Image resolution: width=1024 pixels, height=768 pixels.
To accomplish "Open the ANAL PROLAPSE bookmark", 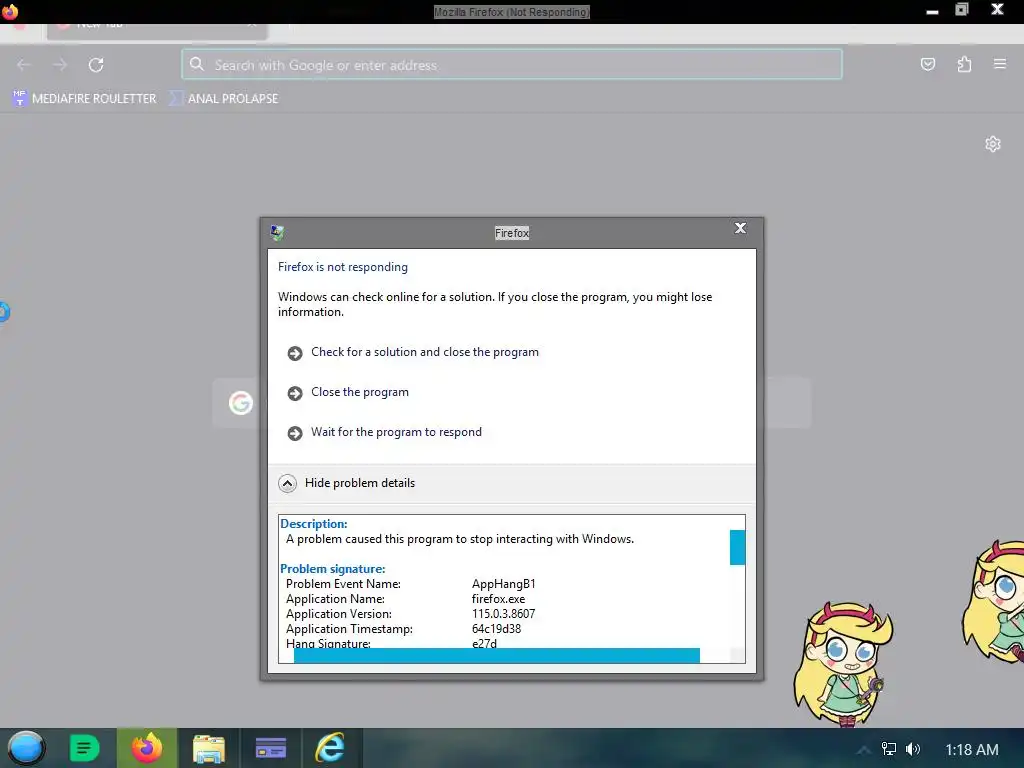I will click(x=223, y=99).
